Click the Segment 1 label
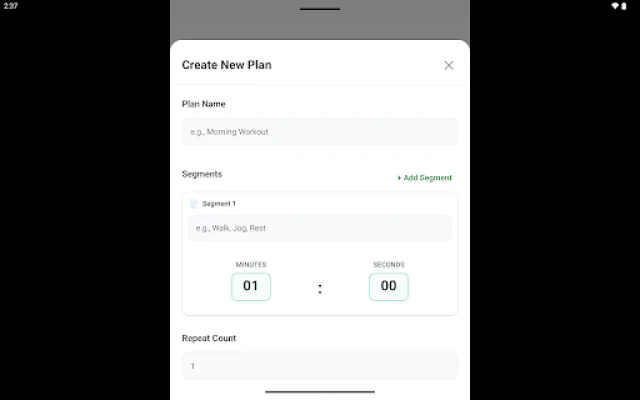This screenshot has width=640, height=400. [x=219, y=204]
